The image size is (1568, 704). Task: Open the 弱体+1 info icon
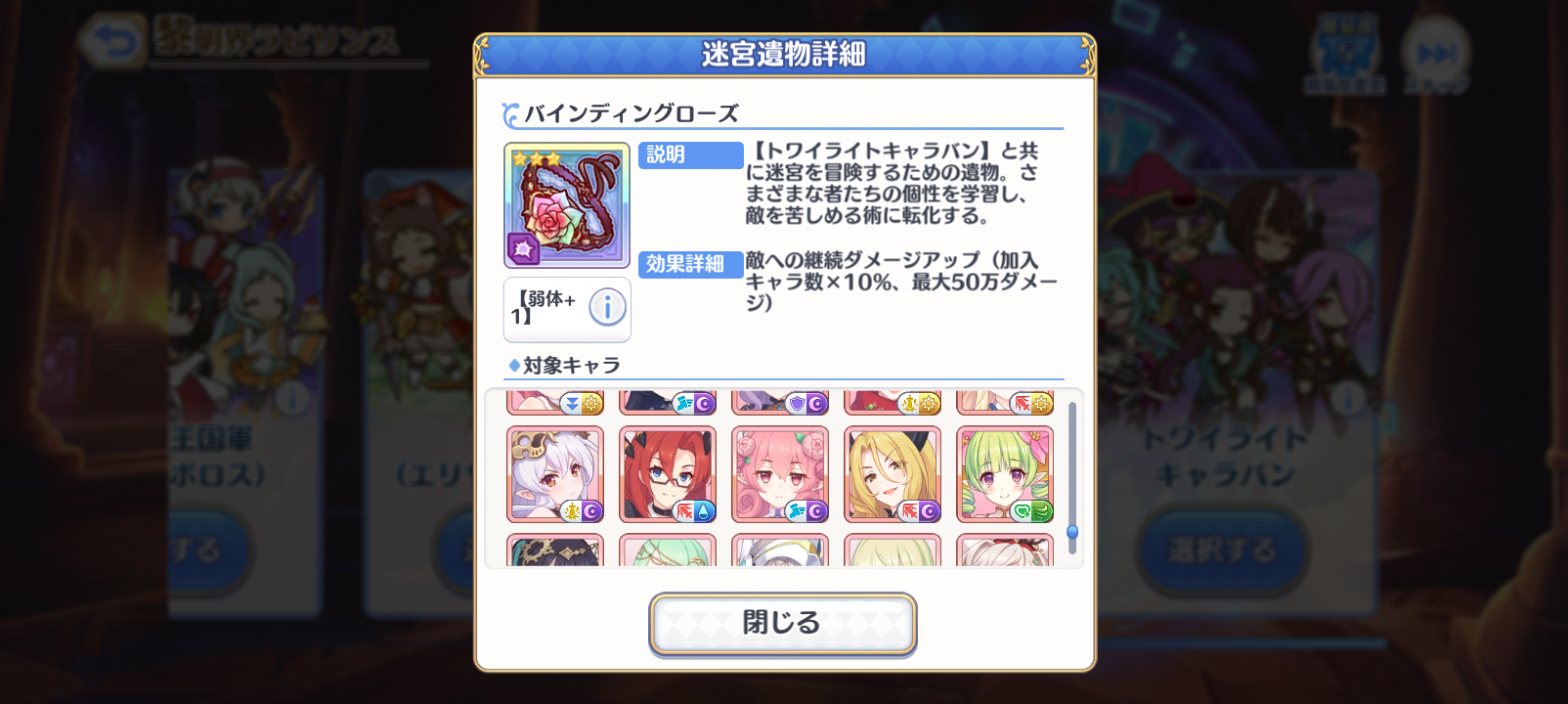(x=607, y=308)
